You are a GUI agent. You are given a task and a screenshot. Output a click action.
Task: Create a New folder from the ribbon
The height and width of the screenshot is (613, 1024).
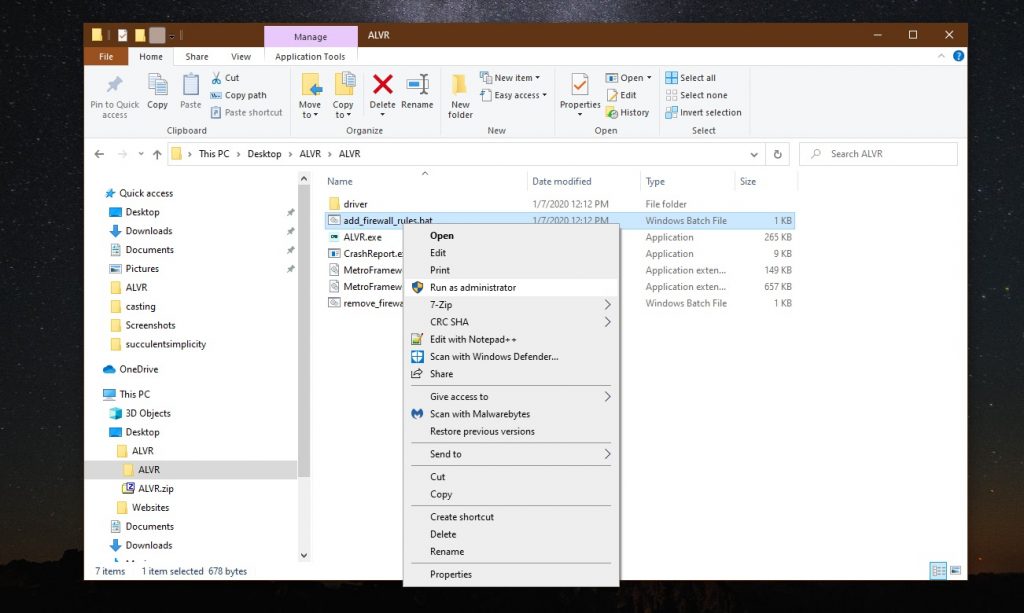click(x=460, y=95)
